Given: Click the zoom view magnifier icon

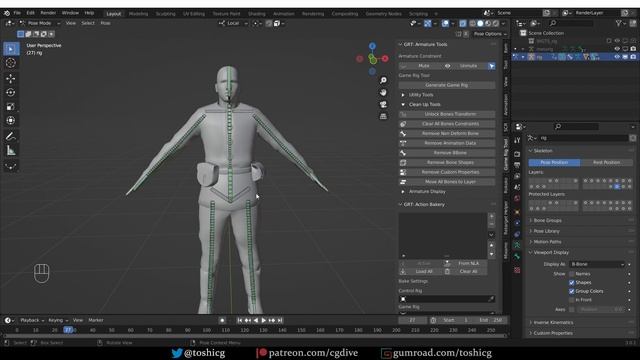Looking at the screenshot, I should pyautogui.click(x=383, y=80).
